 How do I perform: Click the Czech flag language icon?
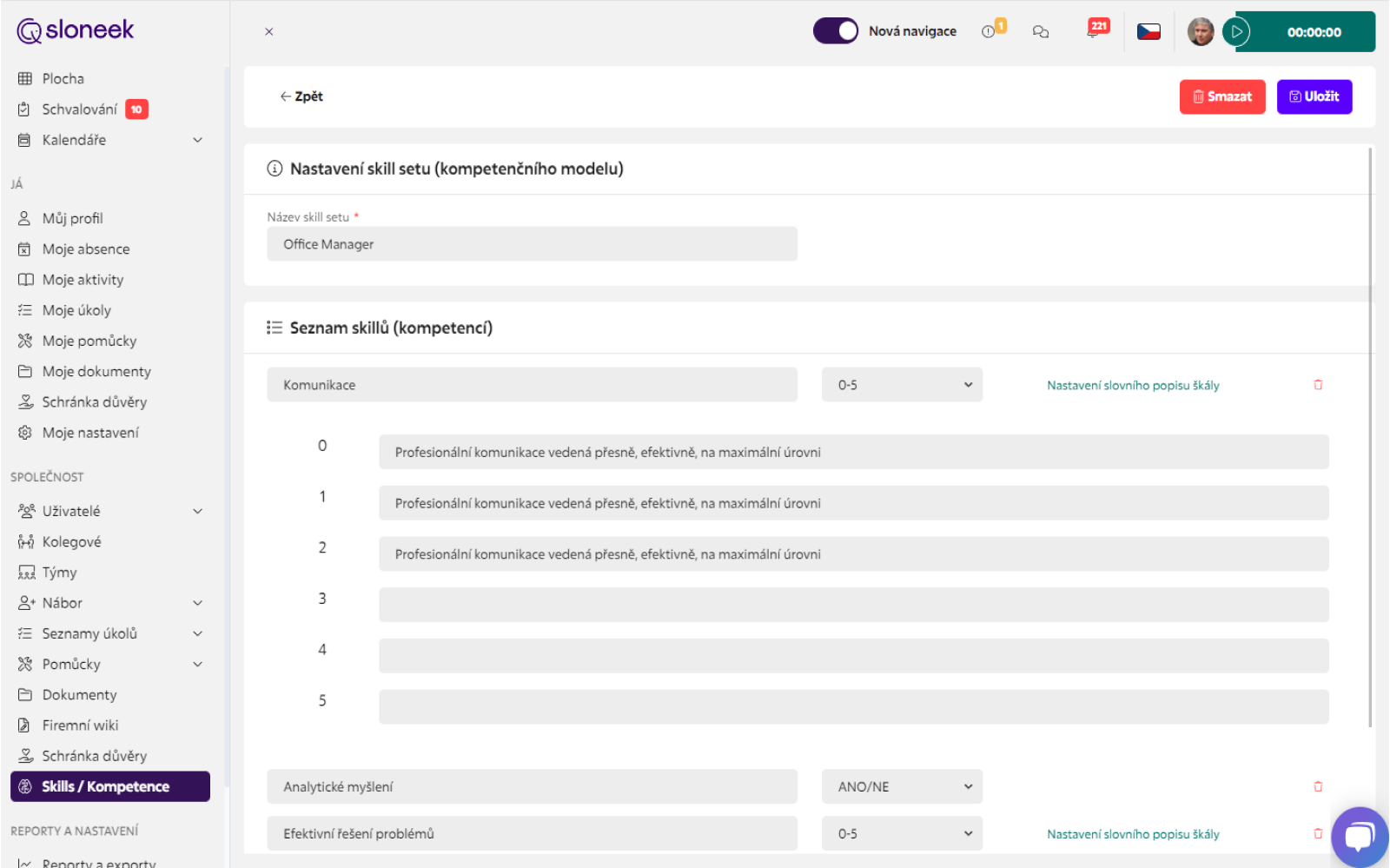coord(1148,32)
